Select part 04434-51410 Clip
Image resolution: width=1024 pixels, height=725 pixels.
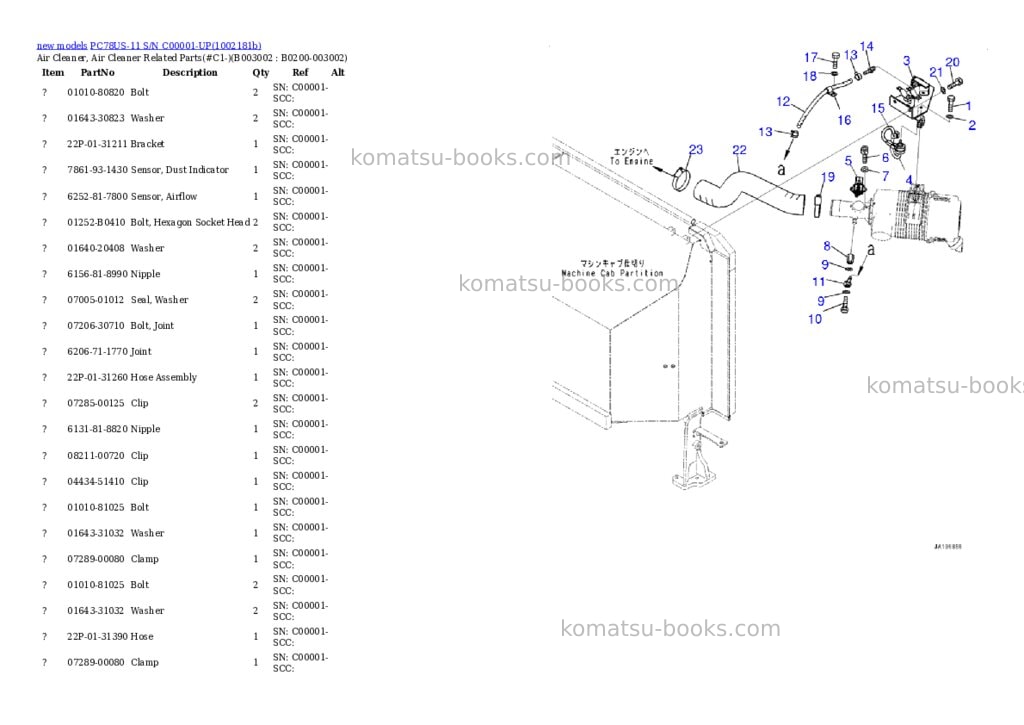[x=108, y=481]
